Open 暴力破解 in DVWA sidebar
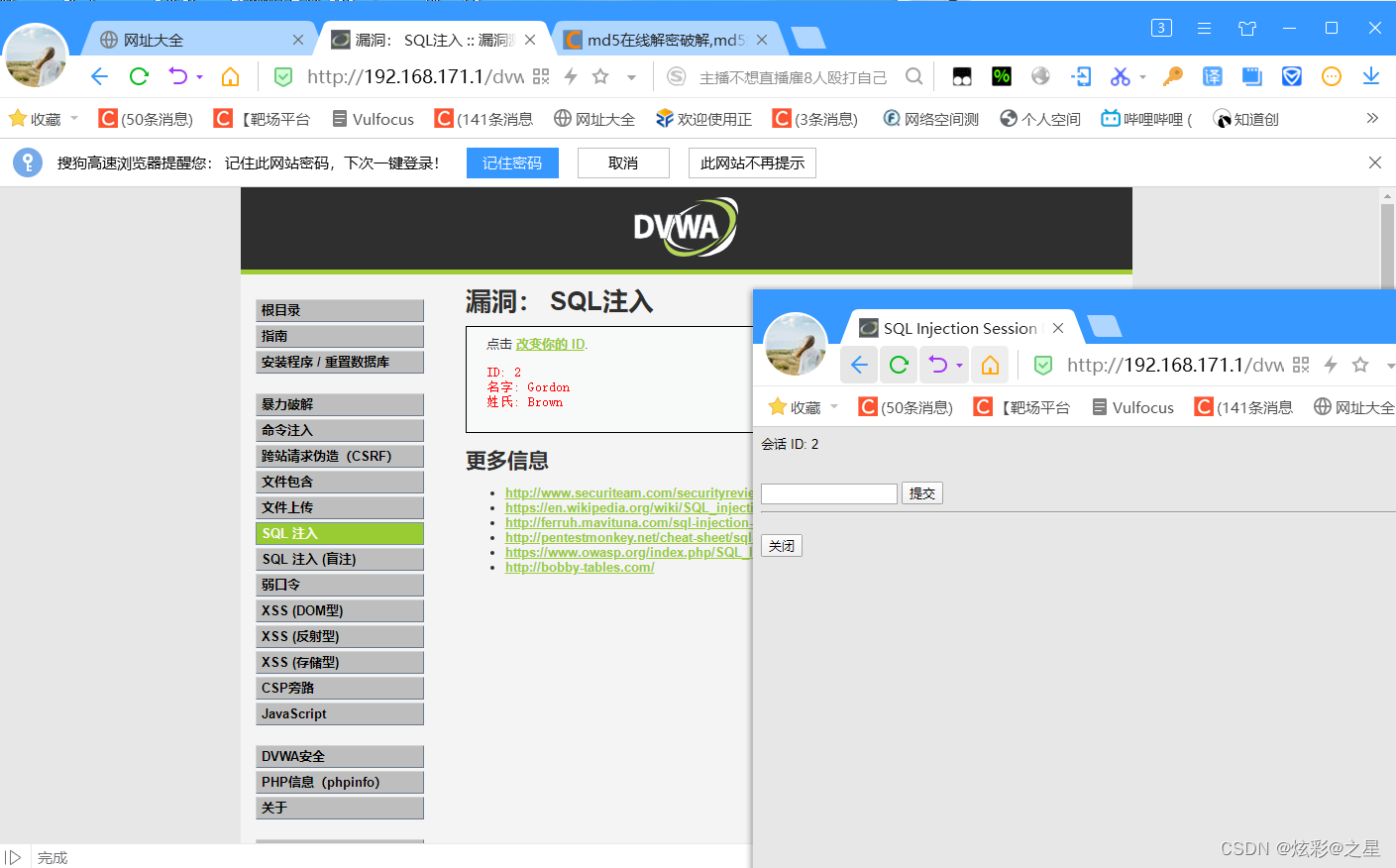Viewport: 1396px width, 868px height. [x=340, y=404]
